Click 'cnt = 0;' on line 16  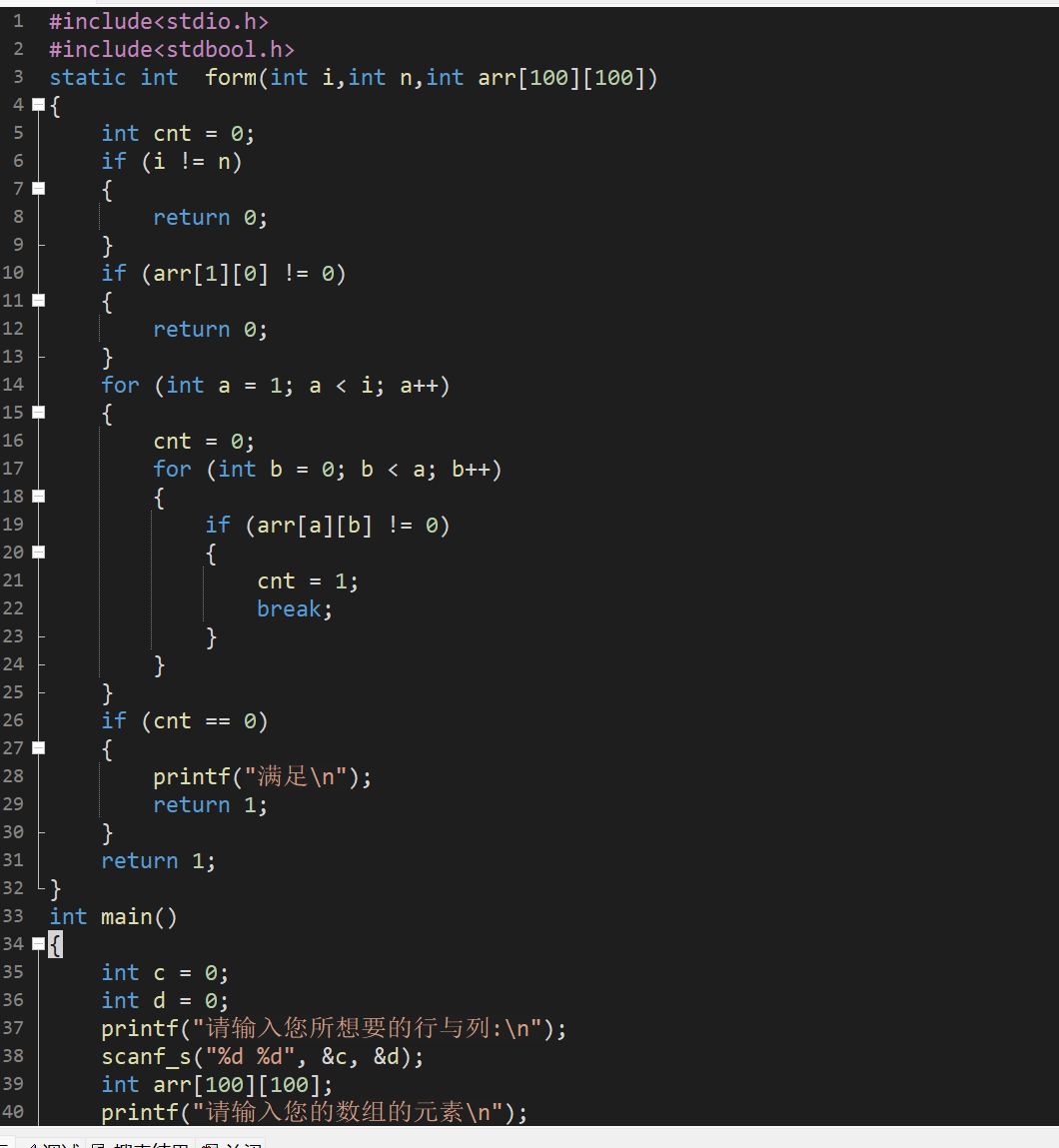pos(204,442)
